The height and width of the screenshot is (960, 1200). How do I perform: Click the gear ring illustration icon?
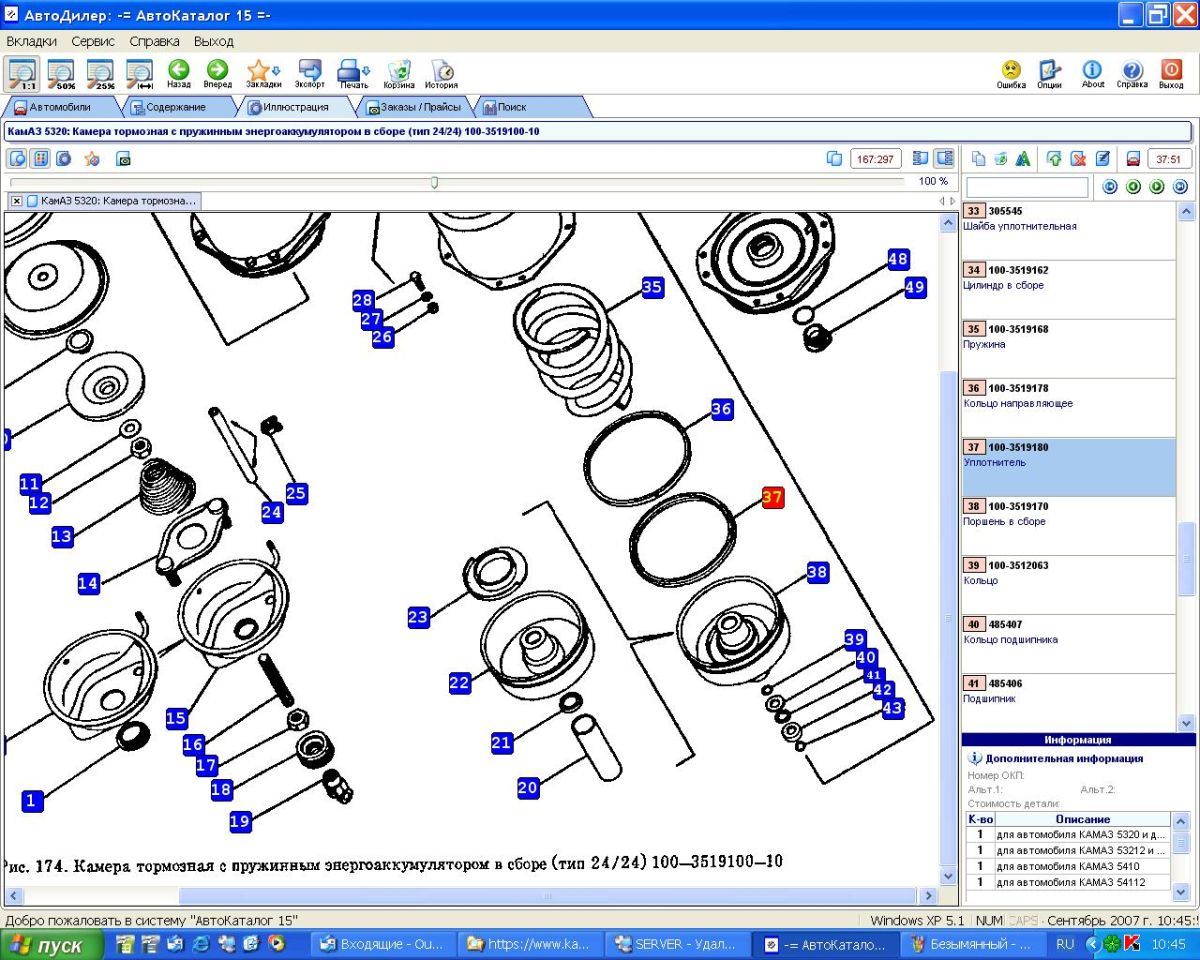[63, 158]
